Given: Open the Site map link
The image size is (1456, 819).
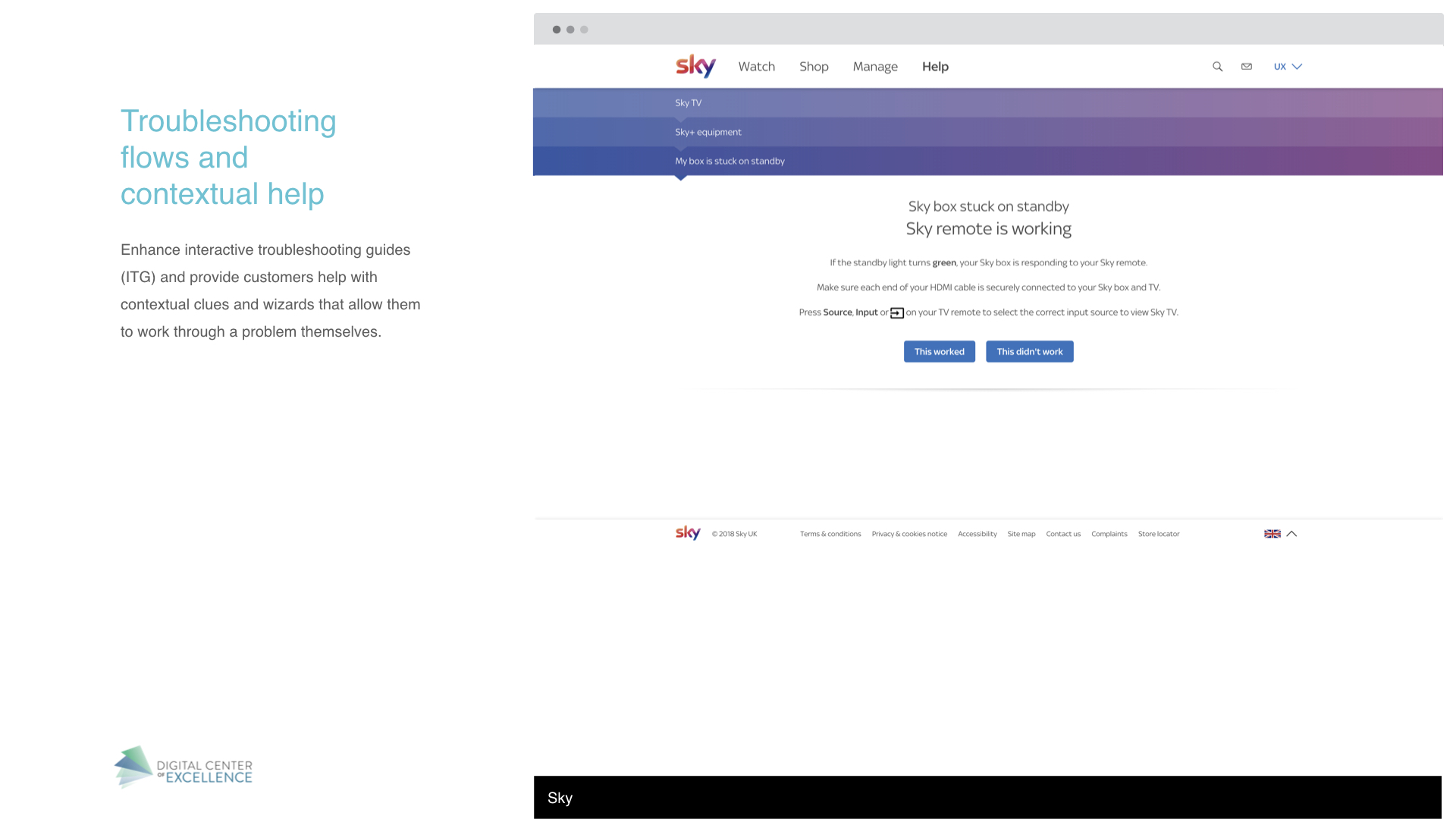Looking at the screenshot, I should [1021, 534].
